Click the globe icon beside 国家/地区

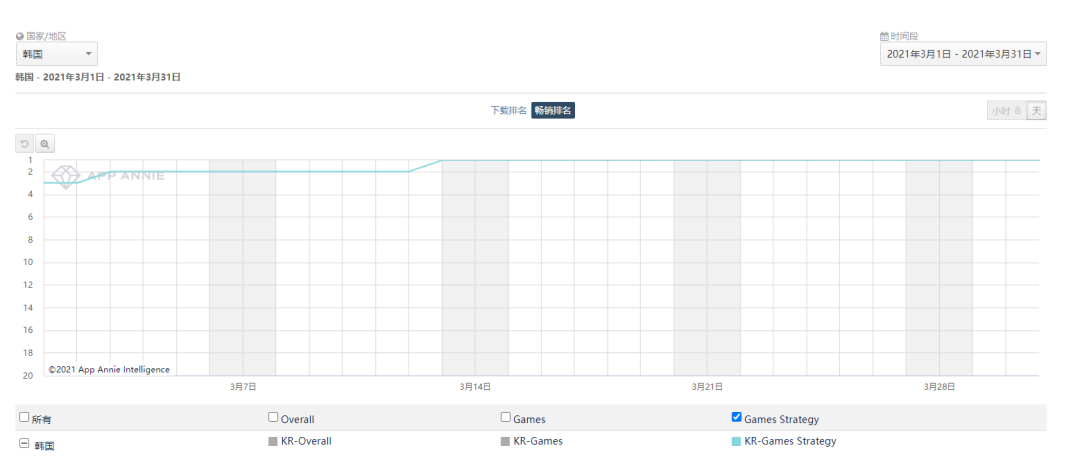[20, 36]
